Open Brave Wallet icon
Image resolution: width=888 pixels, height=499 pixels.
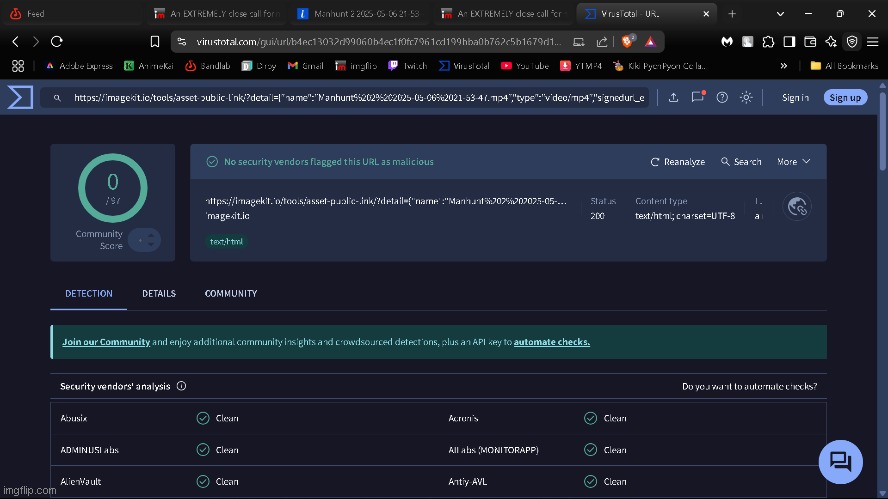click(x=810, y=41)
